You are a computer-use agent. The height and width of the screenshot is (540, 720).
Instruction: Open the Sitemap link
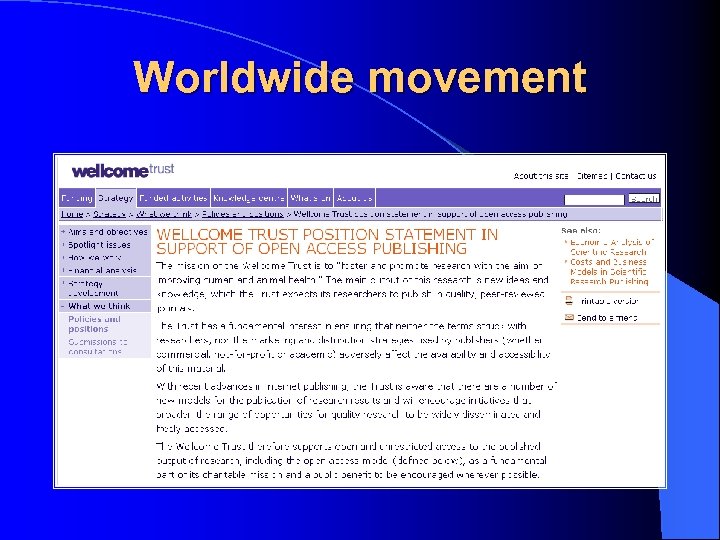pos(592,176)
